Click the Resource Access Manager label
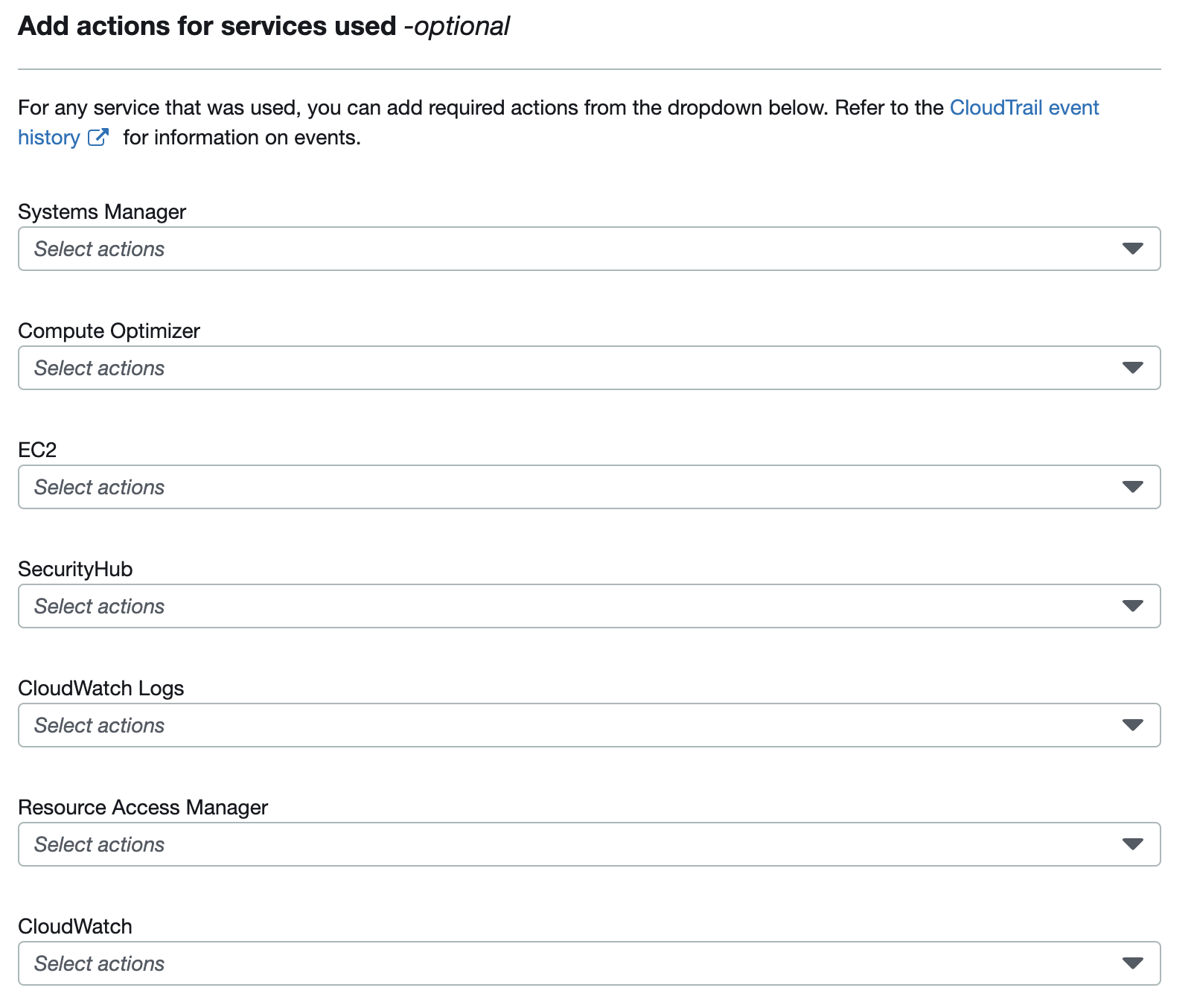Viewport: 1194px width, 1008px height. pyautogui.click(x=143, y=808)
